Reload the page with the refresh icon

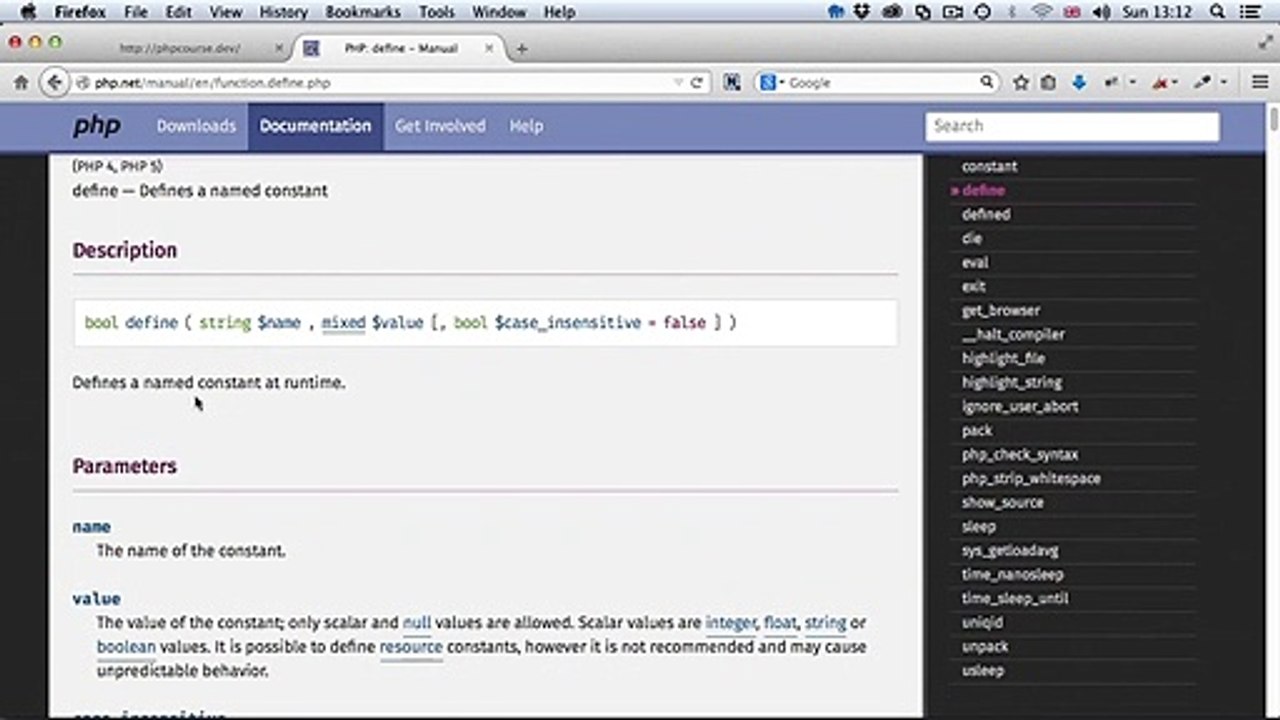697,83
